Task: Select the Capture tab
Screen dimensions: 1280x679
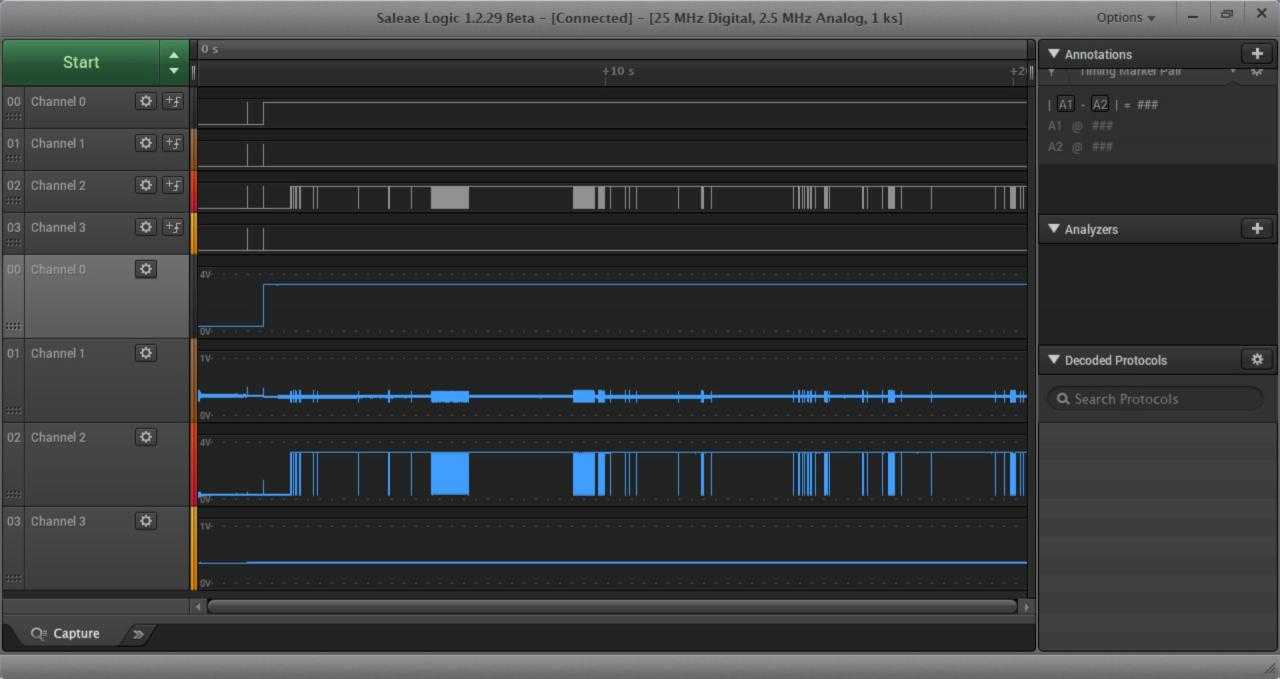Action: tap(66, 633)
